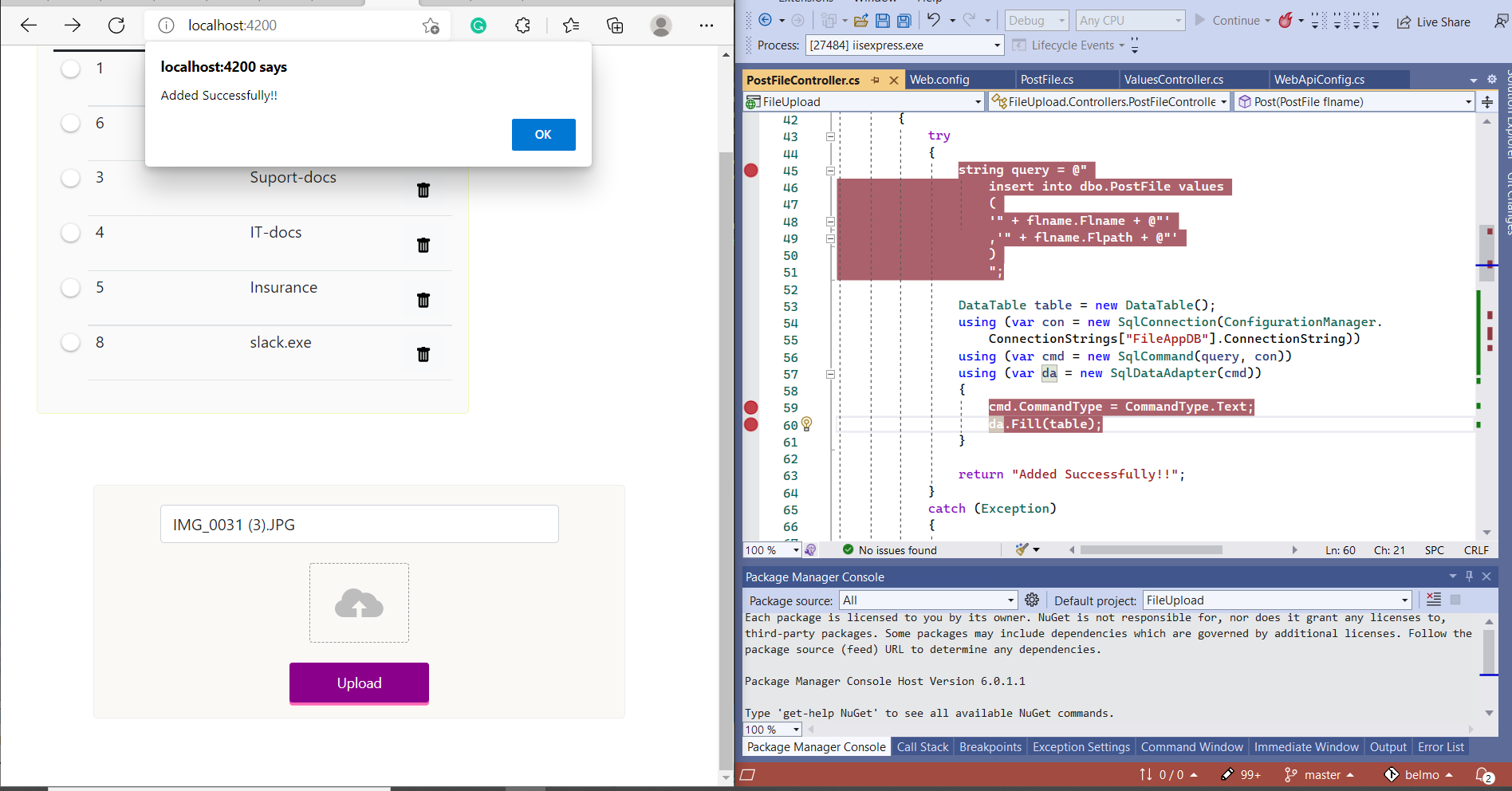Delete the IT-docs row with trash icon
The width and height of the screenshot is (1512, 791).
tap(423, 245)
